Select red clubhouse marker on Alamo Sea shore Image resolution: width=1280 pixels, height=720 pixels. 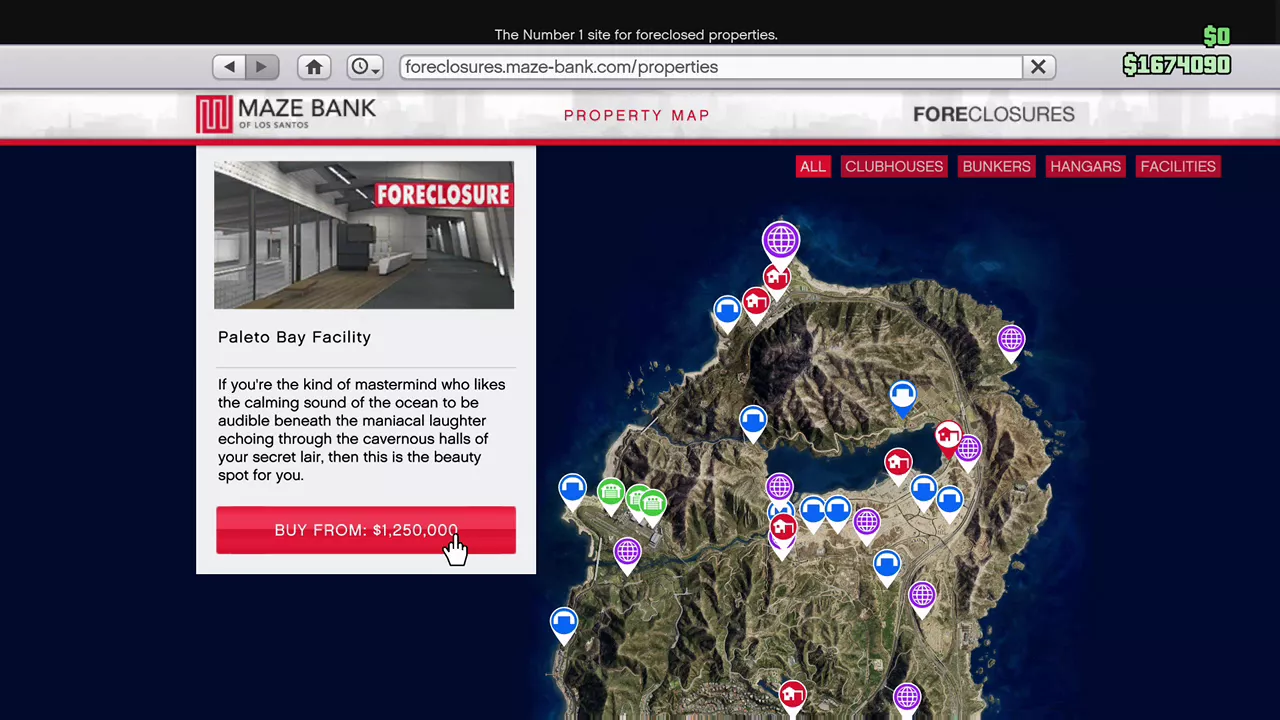[898, 464]
